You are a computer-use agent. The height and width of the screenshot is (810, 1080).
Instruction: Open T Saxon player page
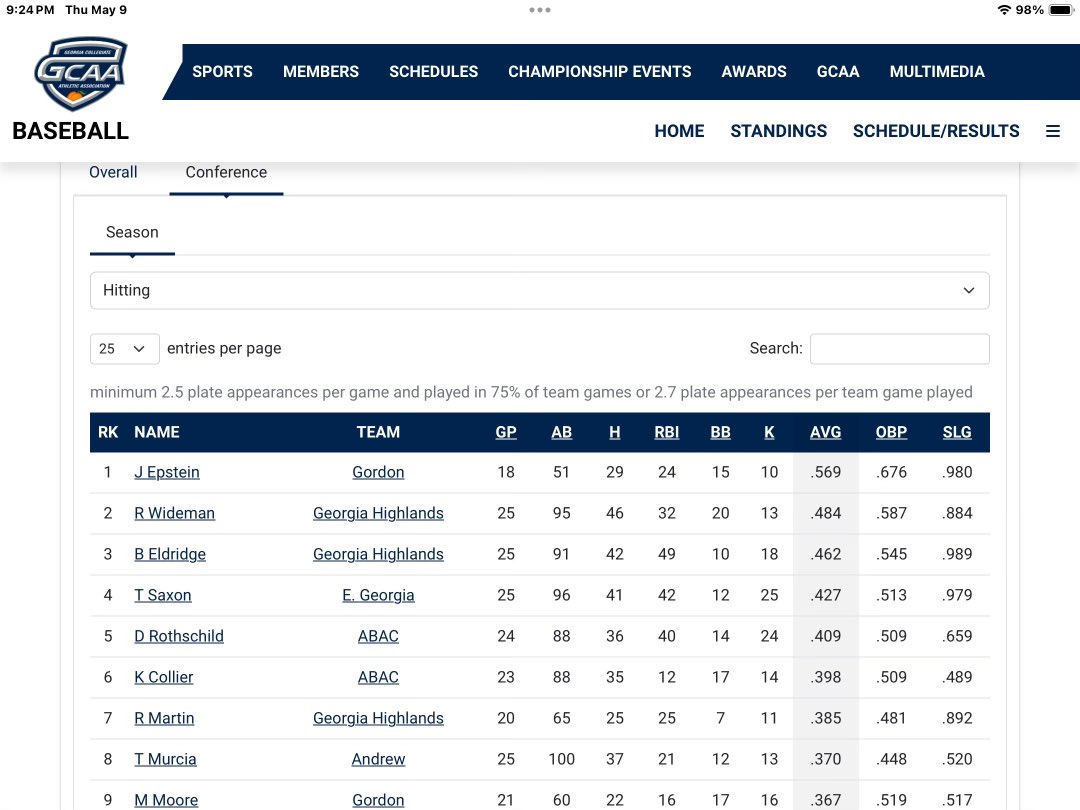coord(163,595)
